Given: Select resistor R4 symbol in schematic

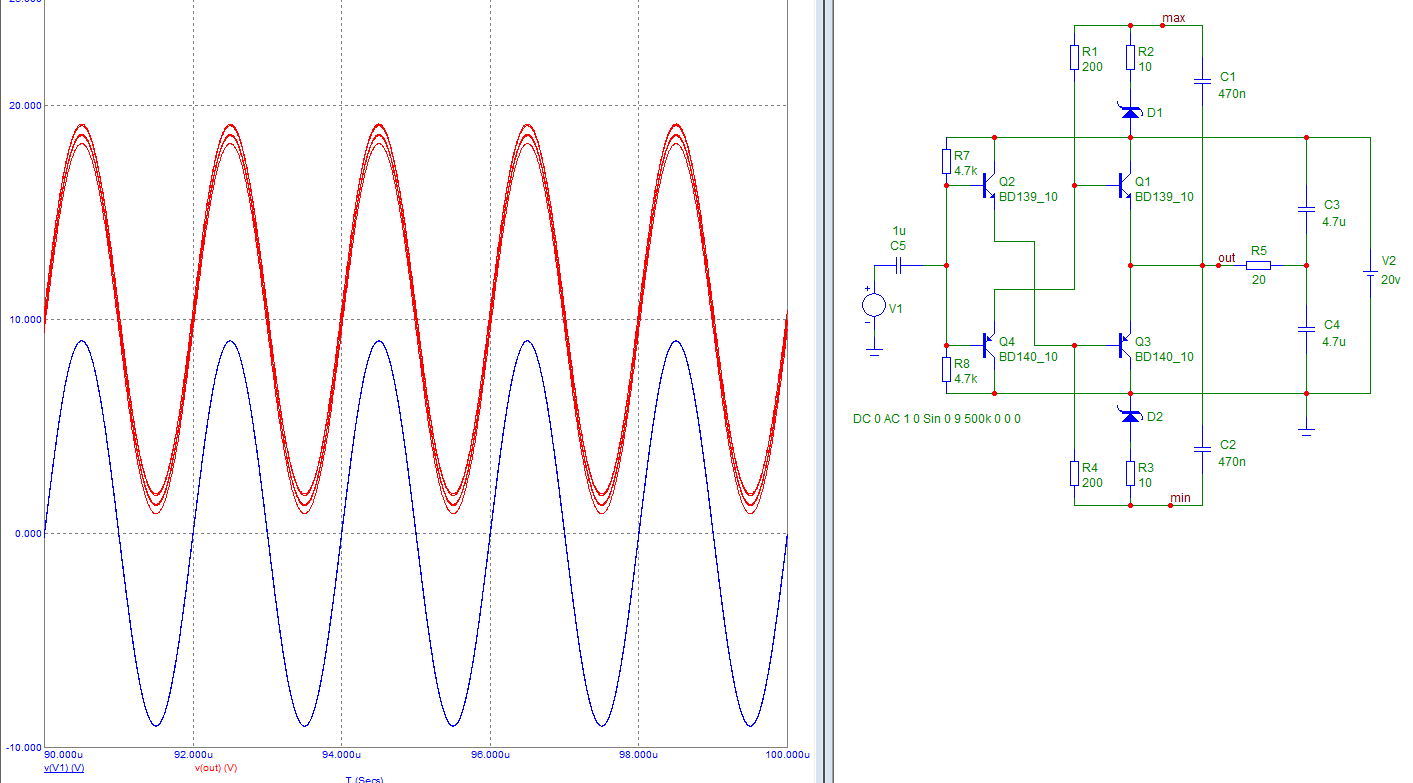Looking at the screenshot, I should [1074, 474].
